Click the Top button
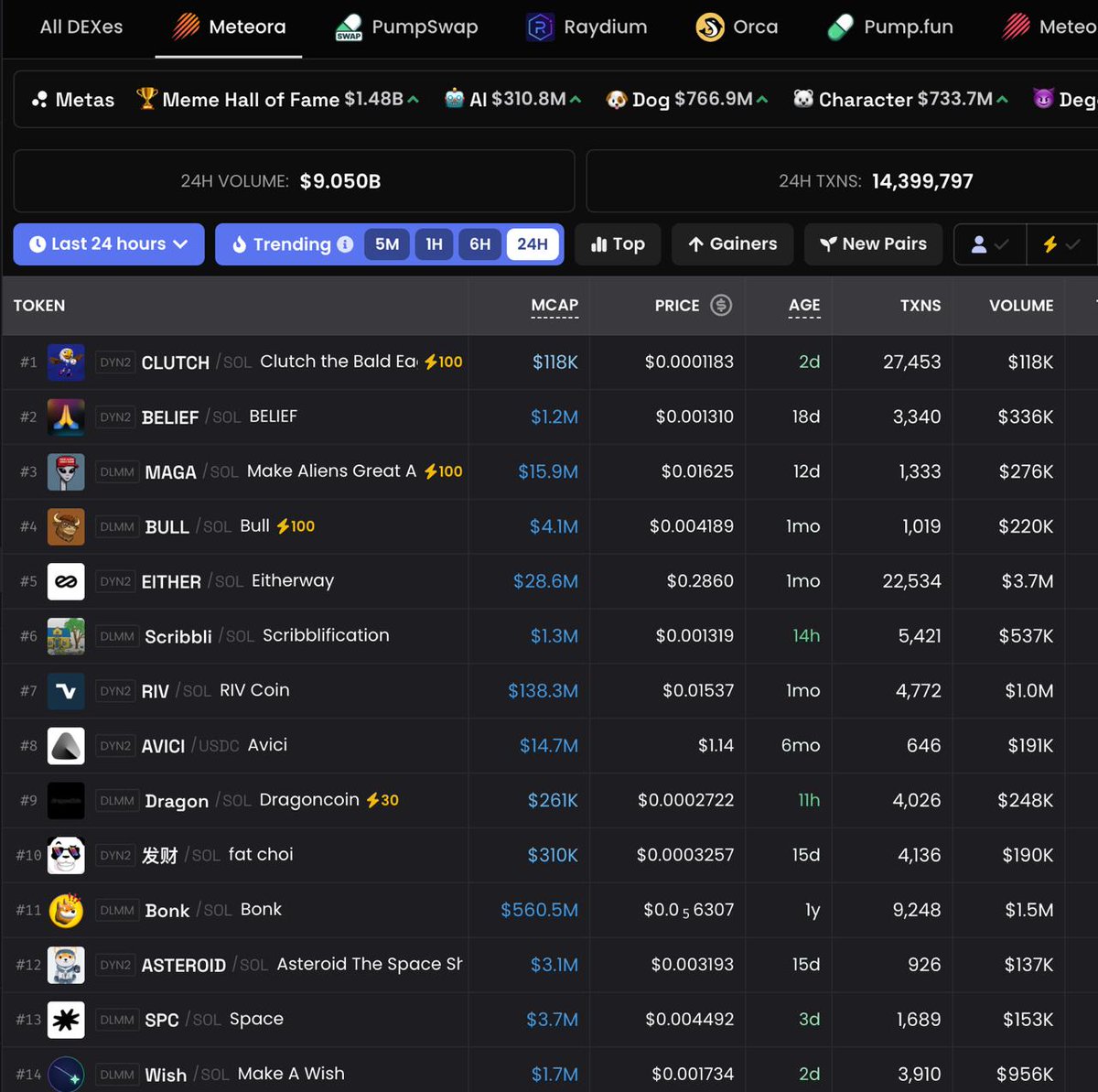This screenshot has height=1092, width=1098. (x=618, y=244)
